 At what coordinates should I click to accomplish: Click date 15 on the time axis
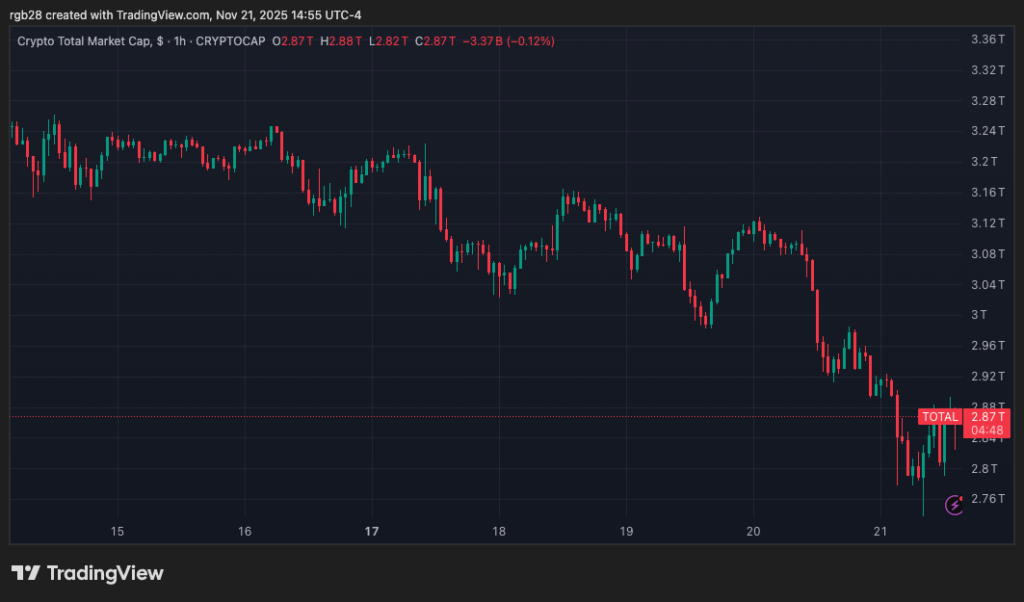point(117,531)
